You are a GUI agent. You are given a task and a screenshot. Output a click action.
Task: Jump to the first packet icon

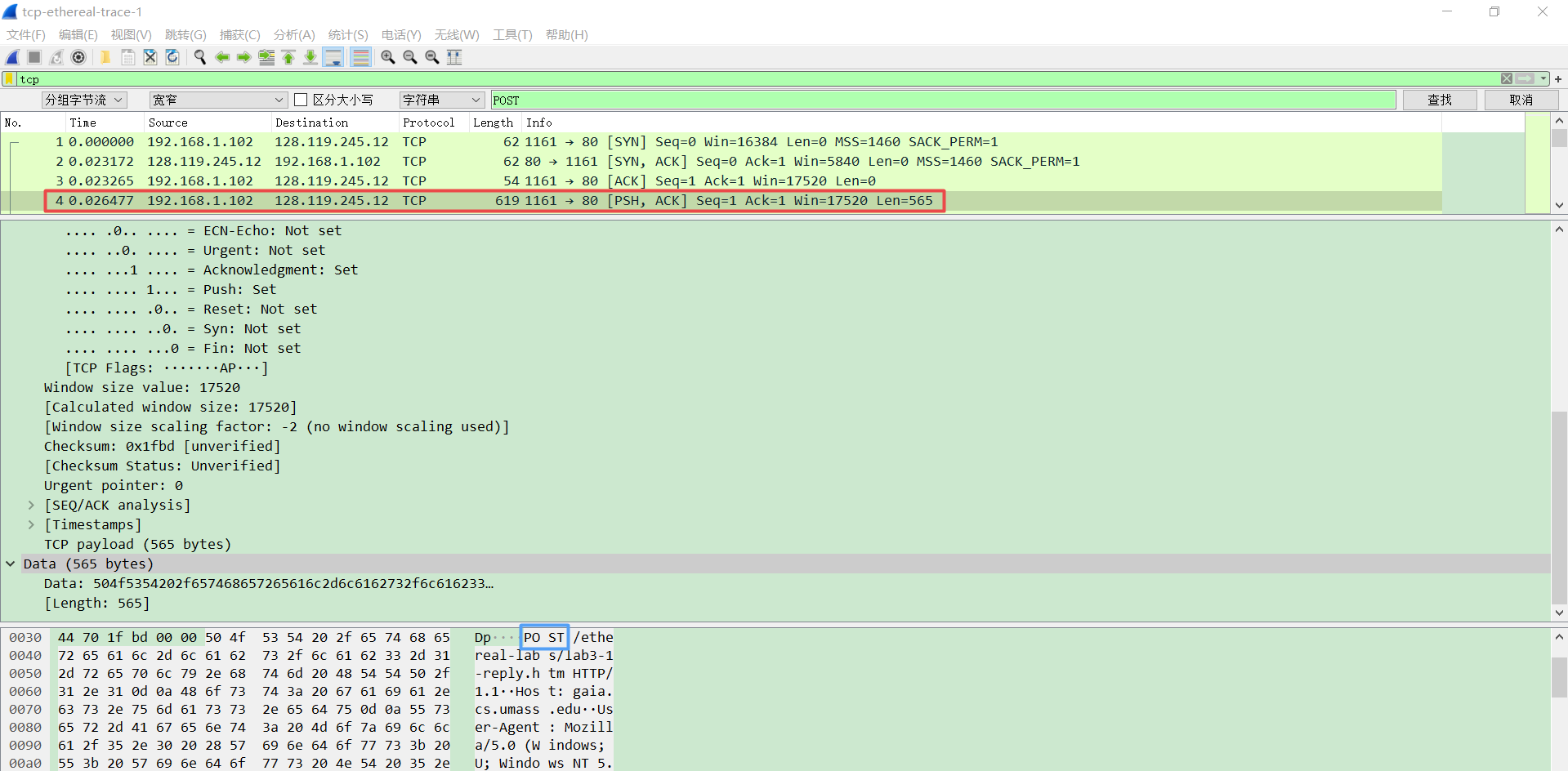288,57
